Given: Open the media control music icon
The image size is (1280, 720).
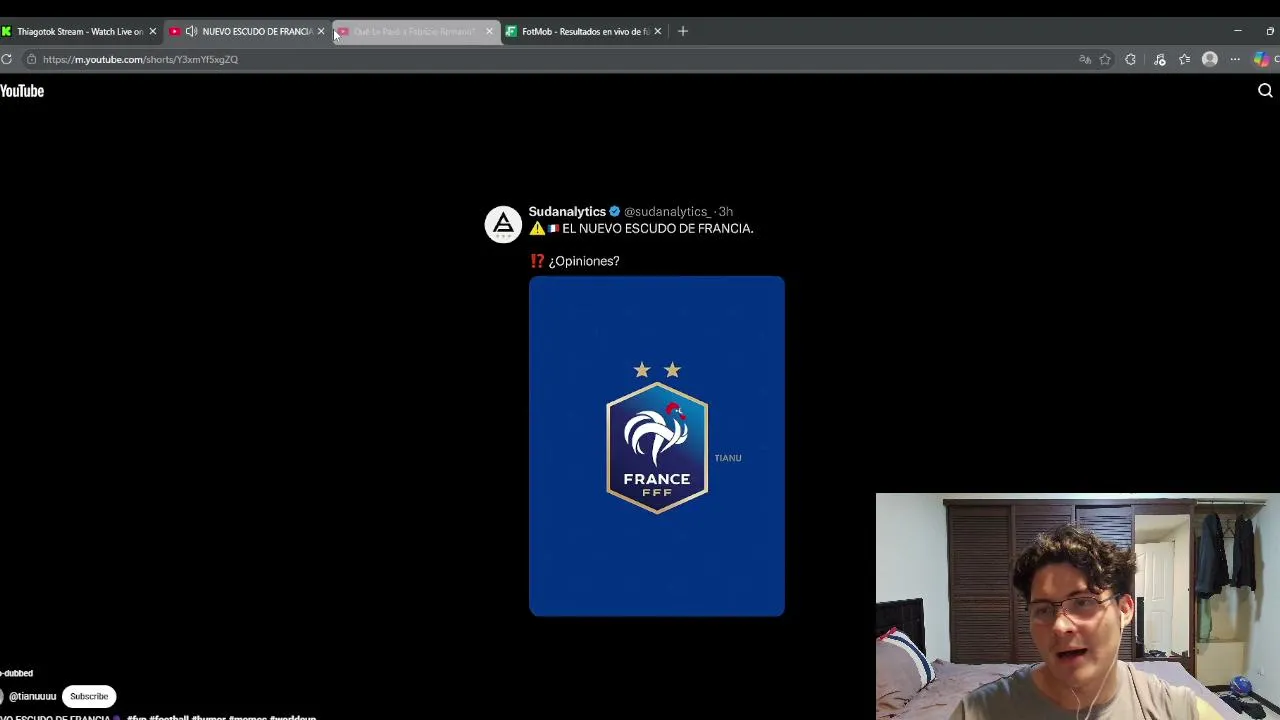Looking at the screenshot, I should 1160,60.
